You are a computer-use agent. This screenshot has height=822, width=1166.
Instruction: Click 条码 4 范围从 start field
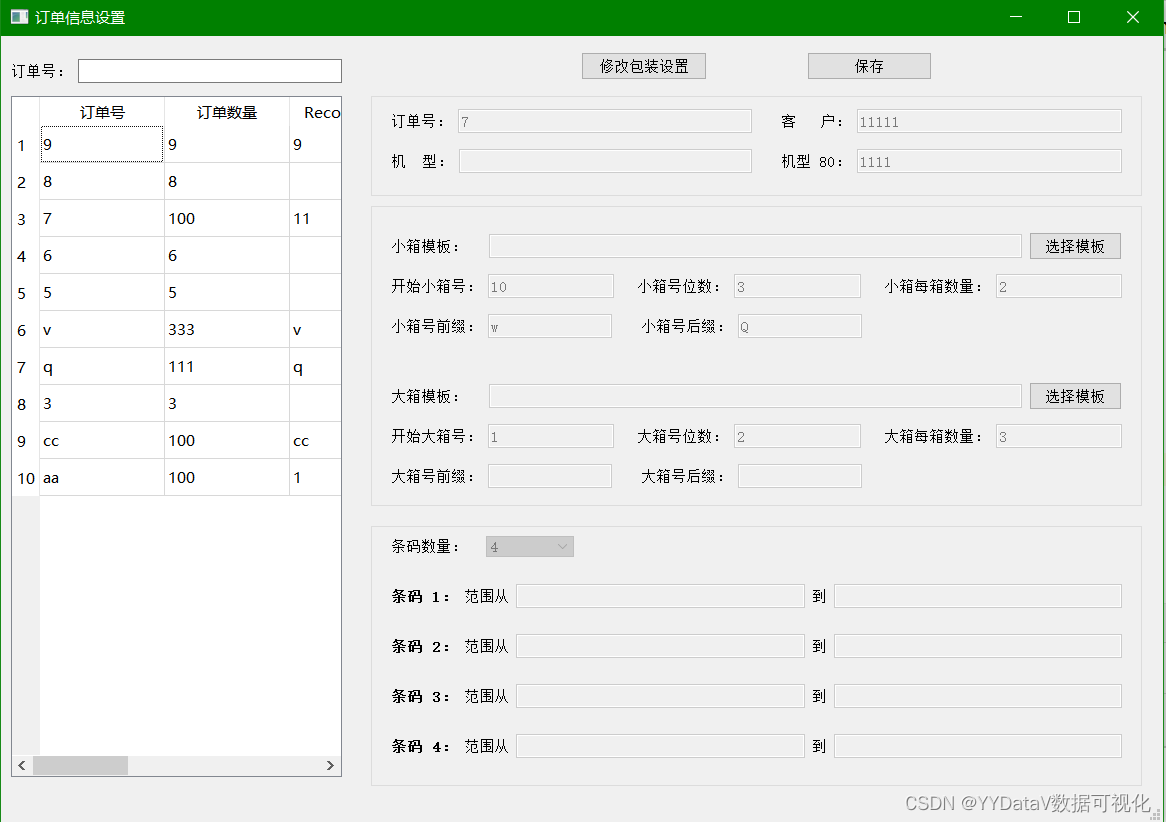(x=660, y=746)
